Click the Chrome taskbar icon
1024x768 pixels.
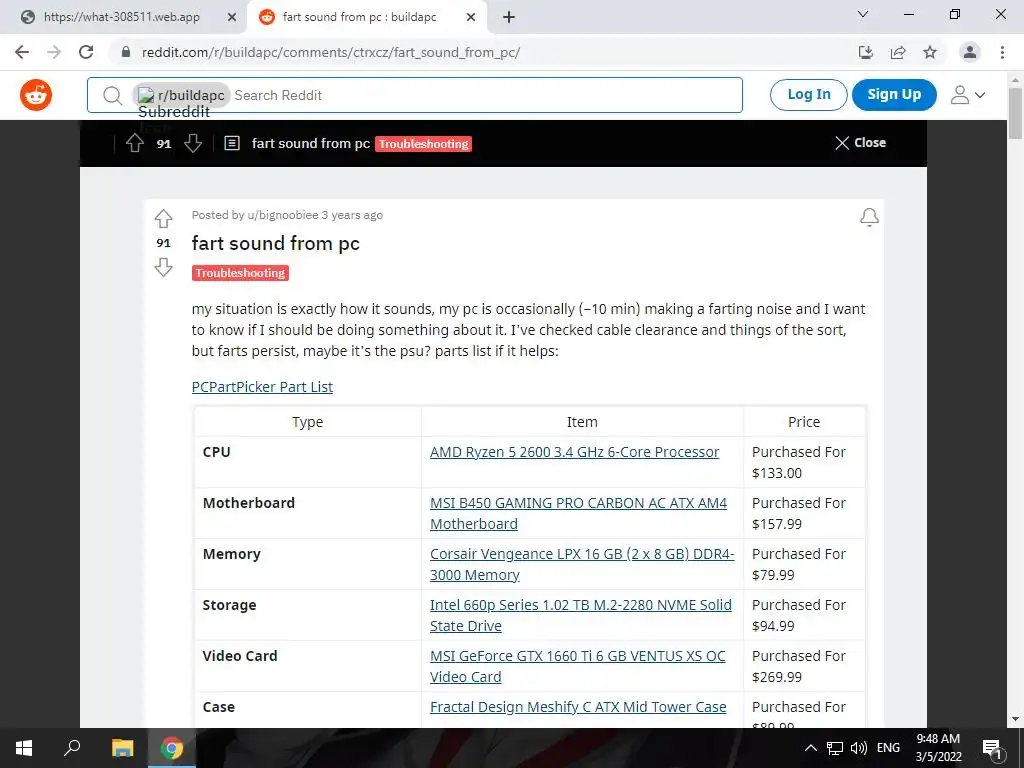point(172,748)
